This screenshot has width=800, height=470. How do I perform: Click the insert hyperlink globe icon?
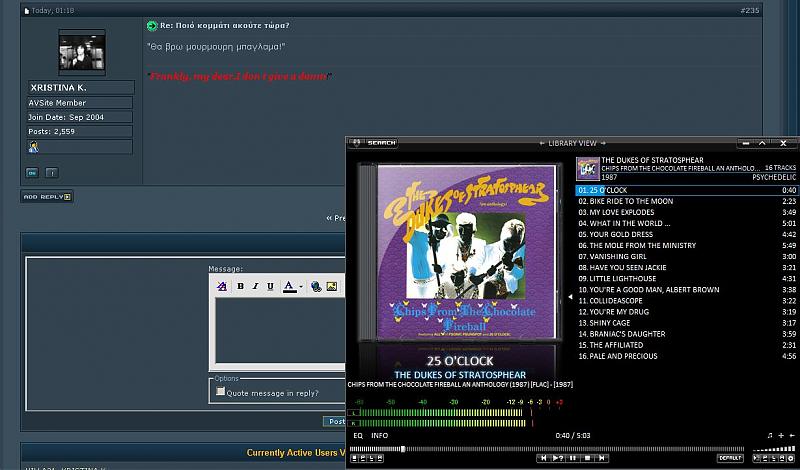316,286
